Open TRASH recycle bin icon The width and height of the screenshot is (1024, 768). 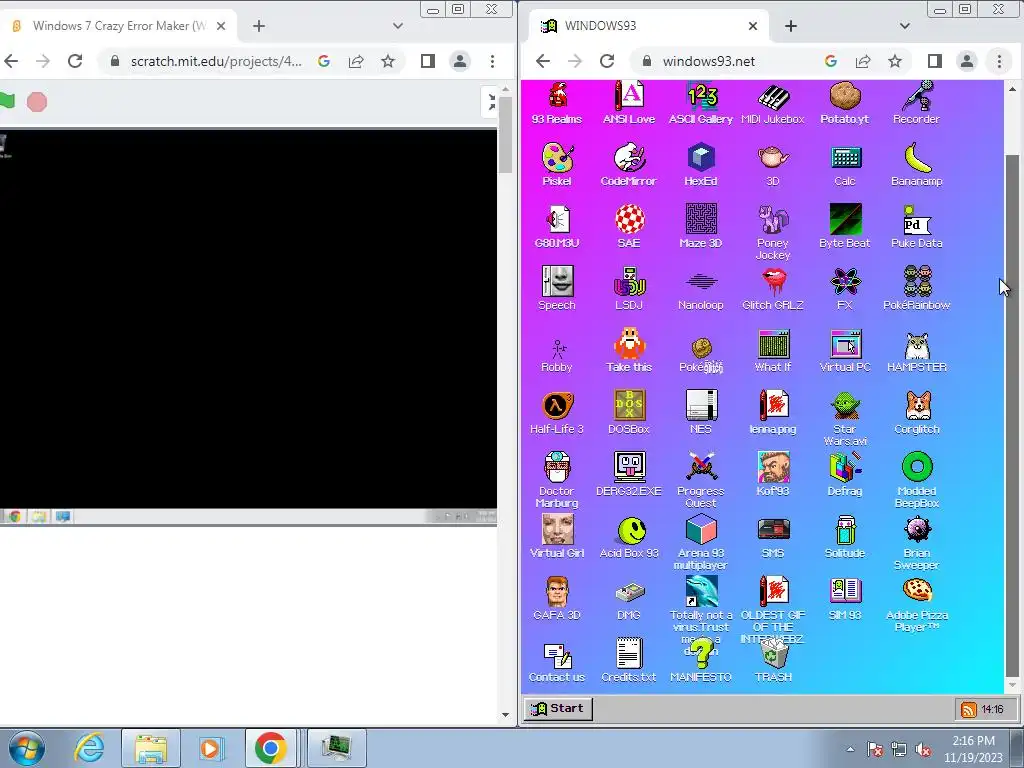click(773, 660)
